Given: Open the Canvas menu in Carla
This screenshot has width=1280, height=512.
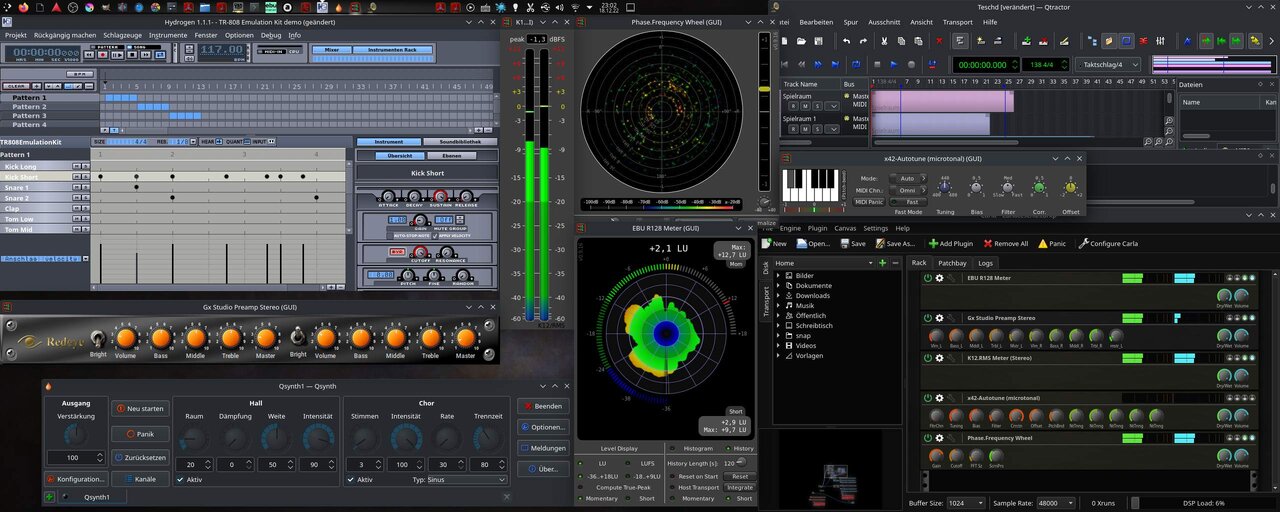Looking at the screenshot, I should [845, 228].
